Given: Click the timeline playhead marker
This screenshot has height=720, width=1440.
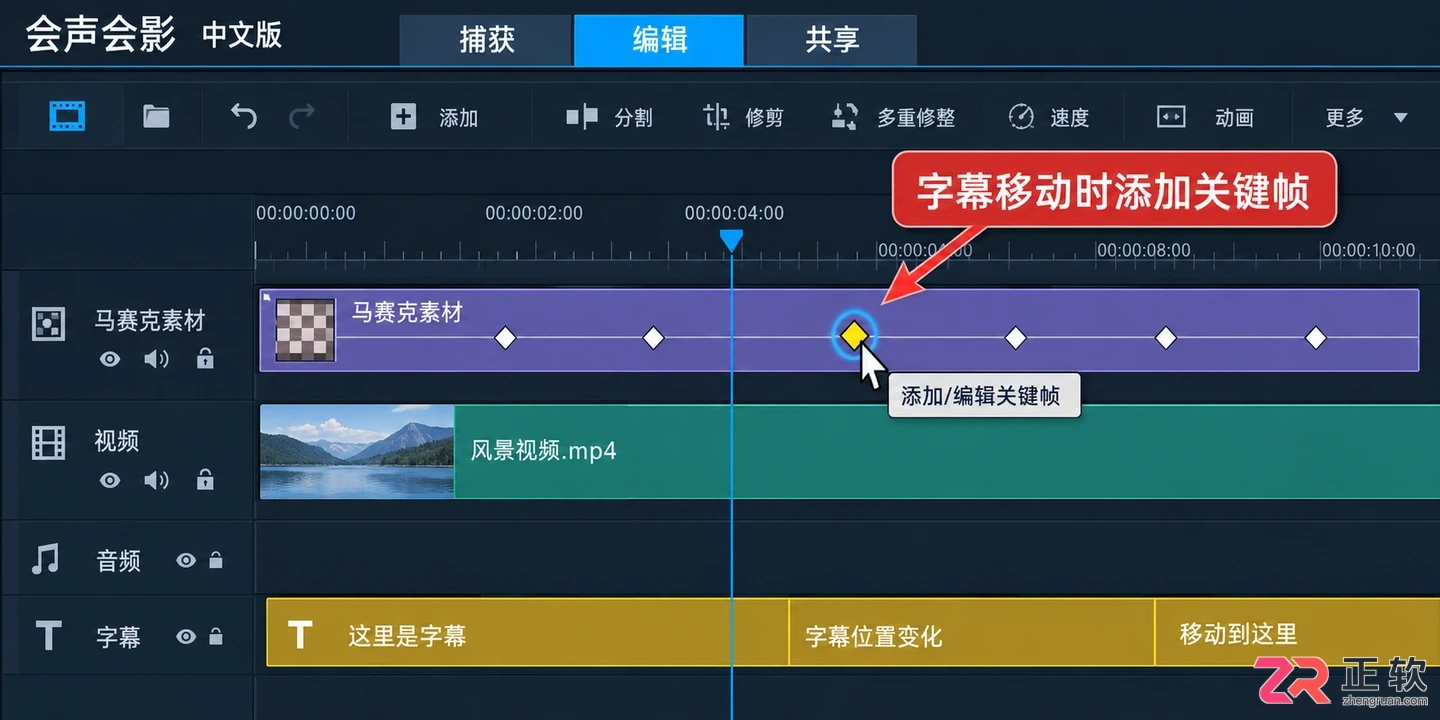Looking at the screenshot, I should click(x=731, y=241).
